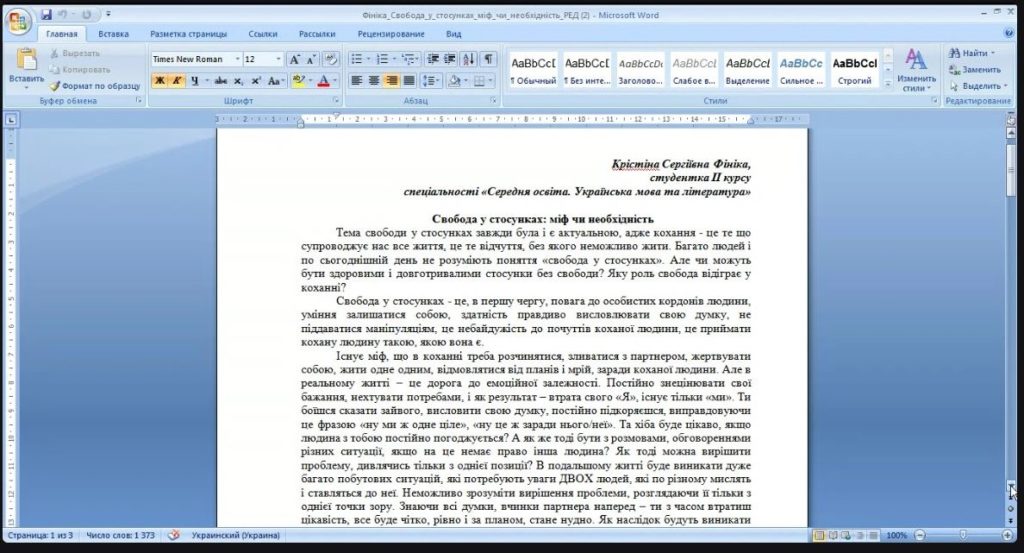Toggle subscript x₂ formatting

coord(238,80)
